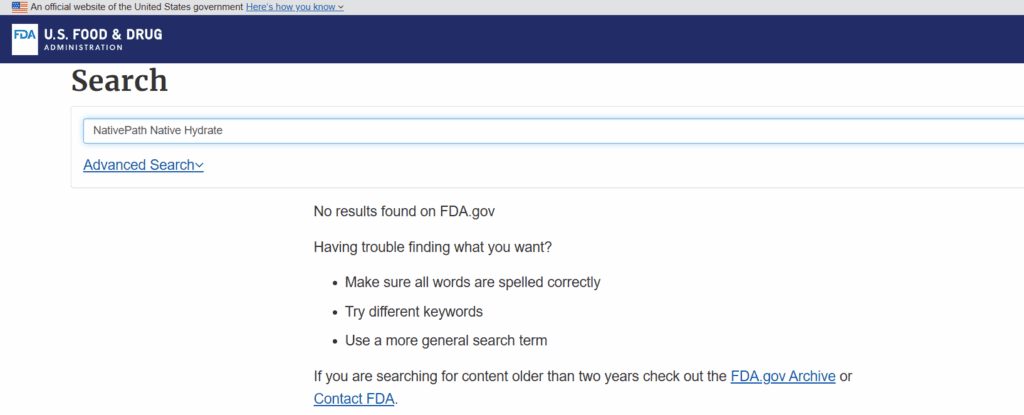Expand 'Here's how you know' disclosure

click(295, 7)
